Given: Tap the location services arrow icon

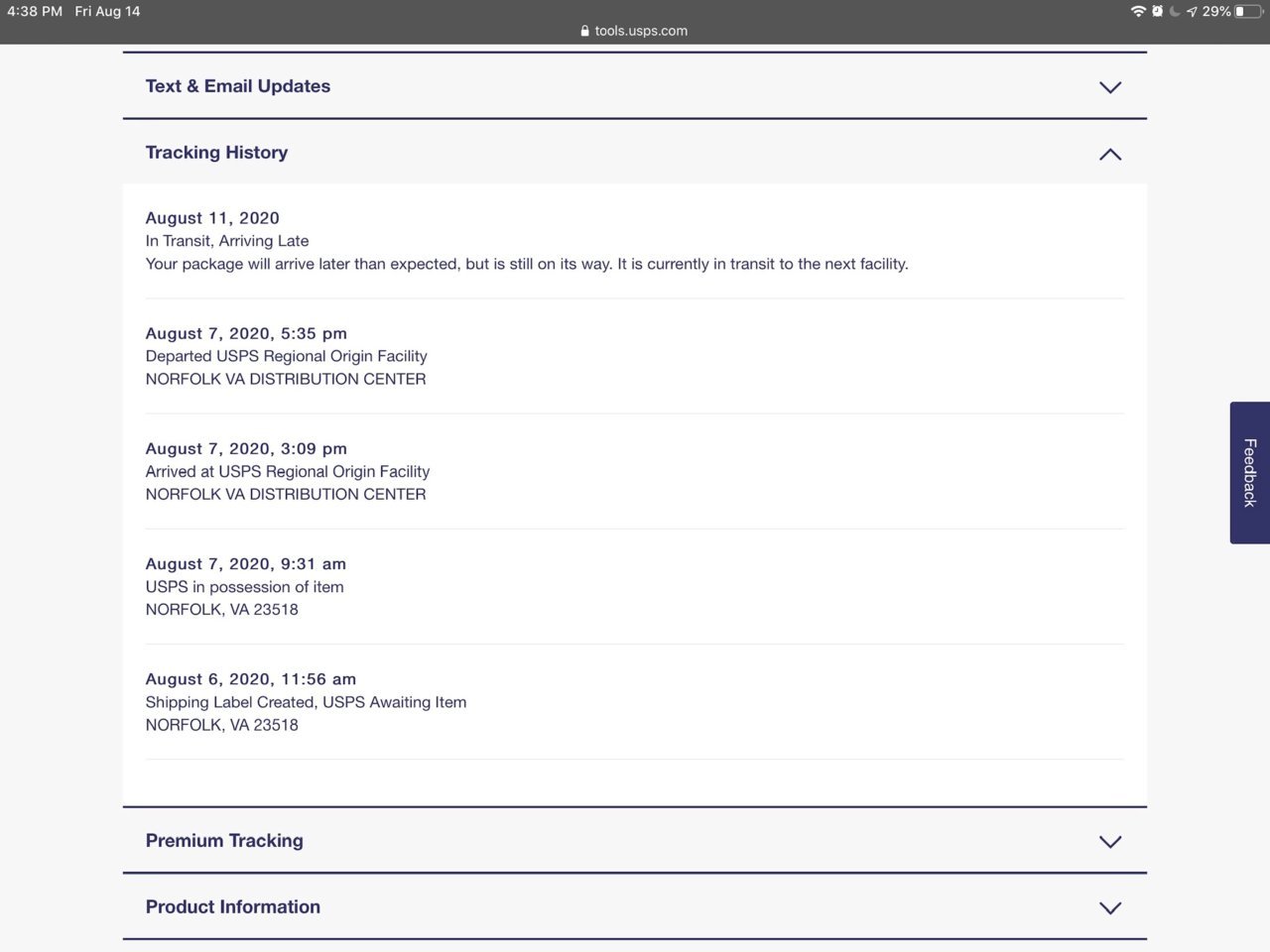Looking at the screenshot, I should click(1192, 12).
